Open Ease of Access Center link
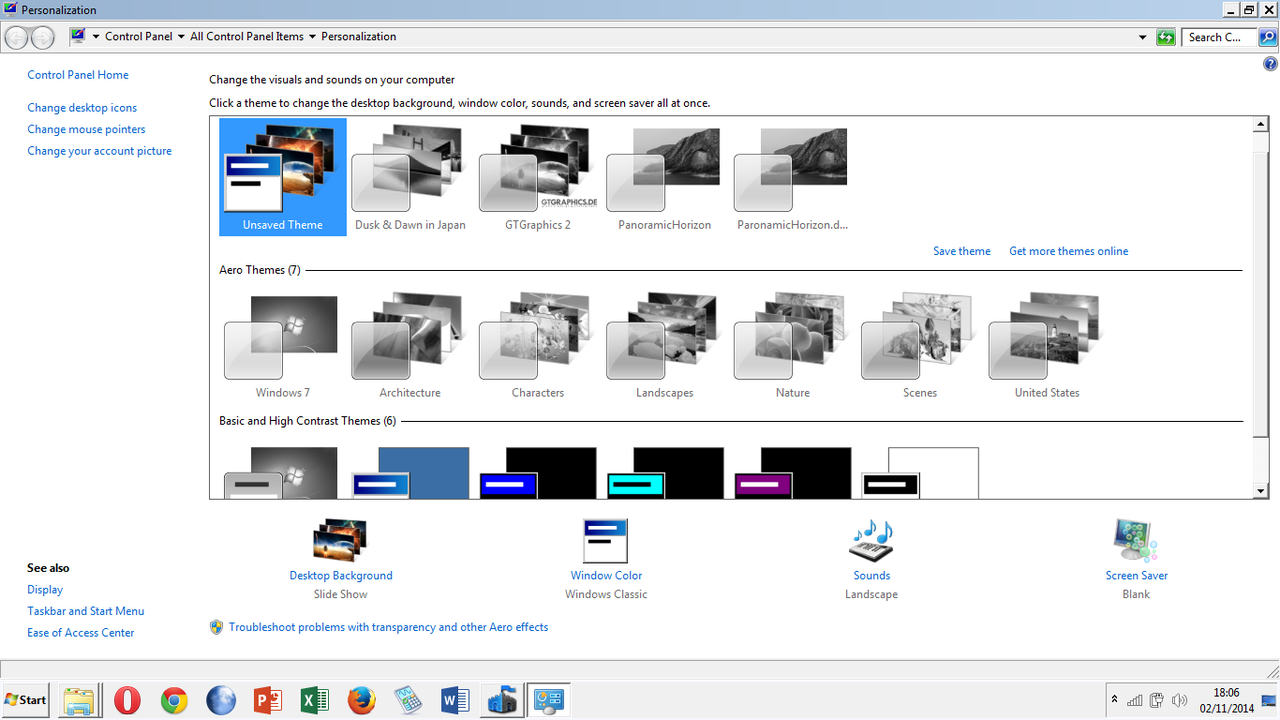Screen dimensions: 1280x720 [80, 633]
